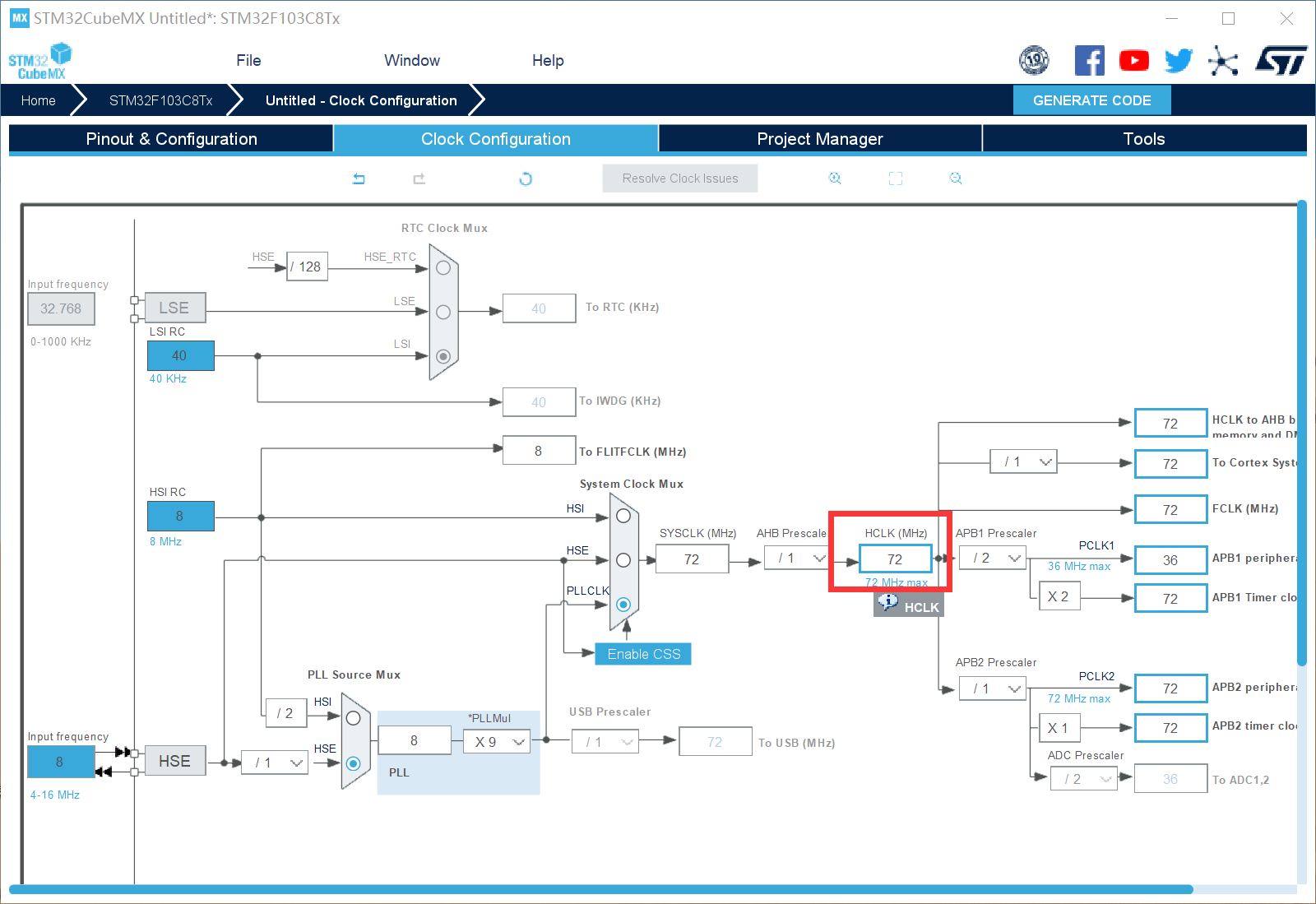The width and height of the screenshot is (1316, 904).
Task: Open the APB2 Prescaler dropdown
Action: pyautogui.click(x=993, y=688)
